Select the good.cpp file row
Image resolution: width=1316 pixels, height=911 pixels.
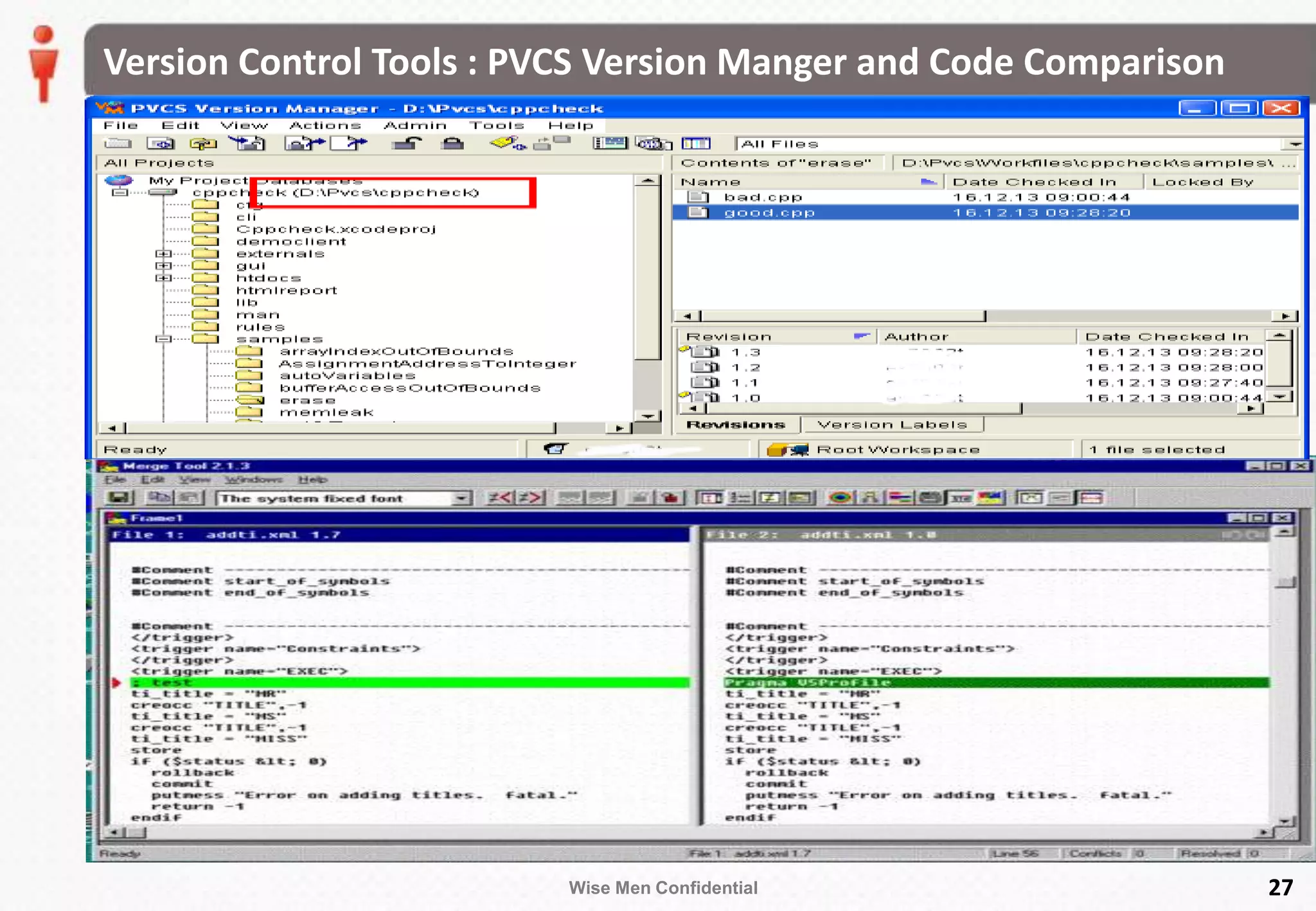coord(986,213)
